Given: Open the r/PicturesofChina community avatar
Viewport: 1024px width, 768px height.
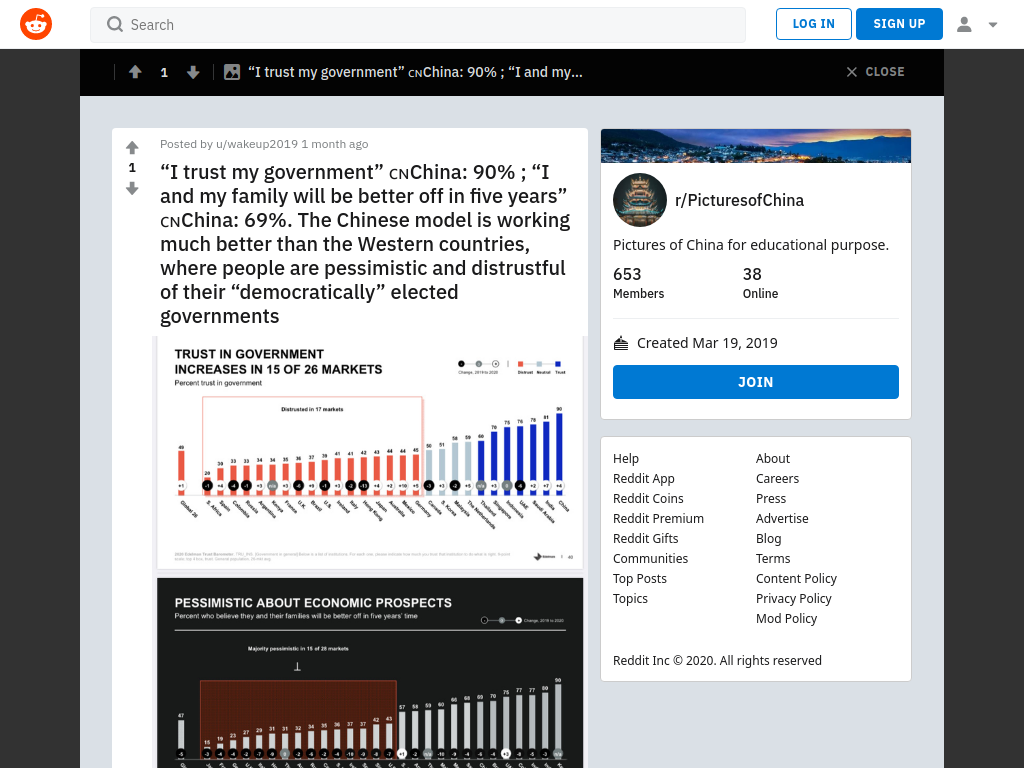Looking at the screenshot, I should coord(640,200).
